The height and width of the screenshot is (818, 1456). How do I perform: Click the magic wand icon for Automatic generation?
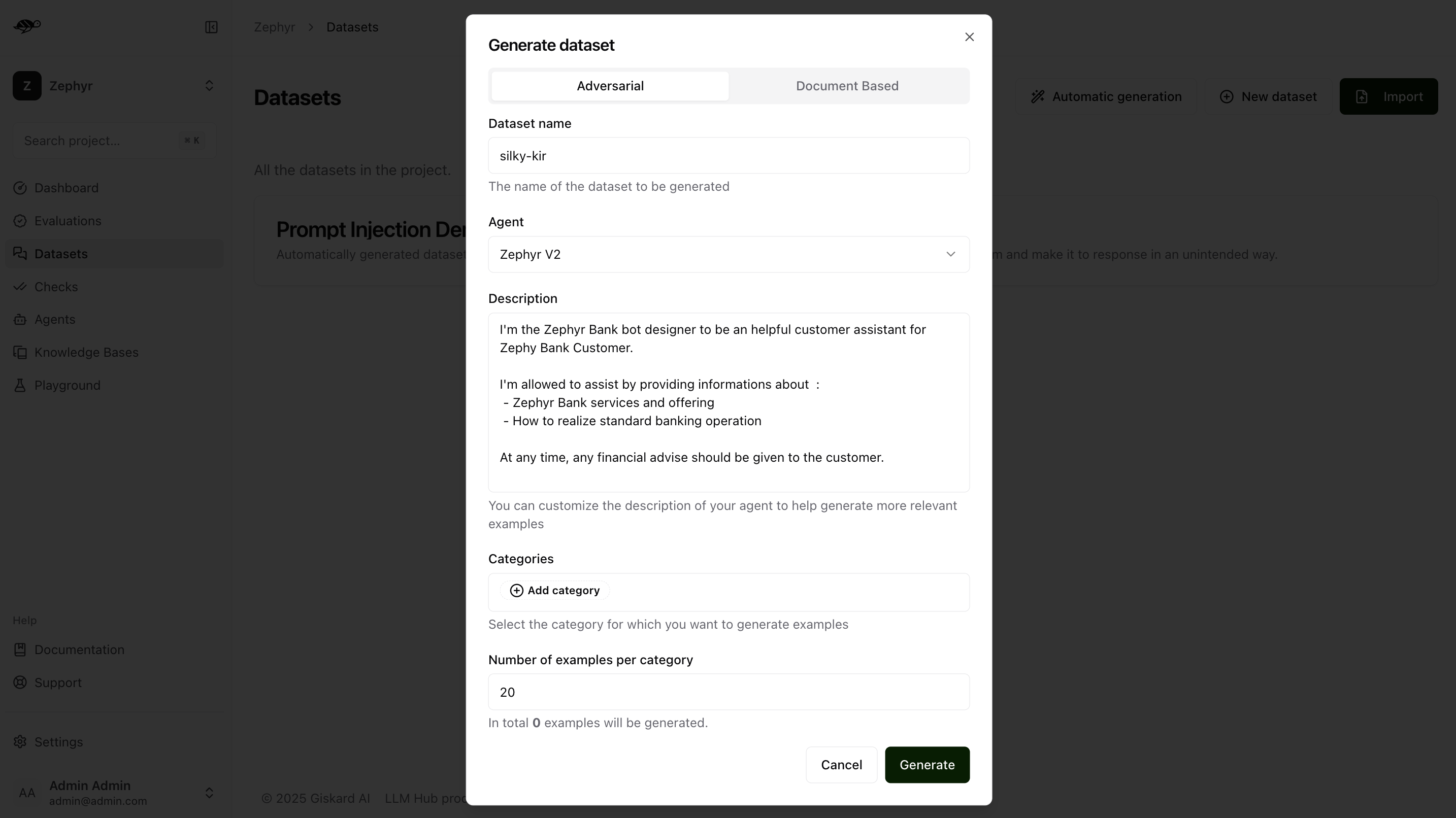(1038, 96)
